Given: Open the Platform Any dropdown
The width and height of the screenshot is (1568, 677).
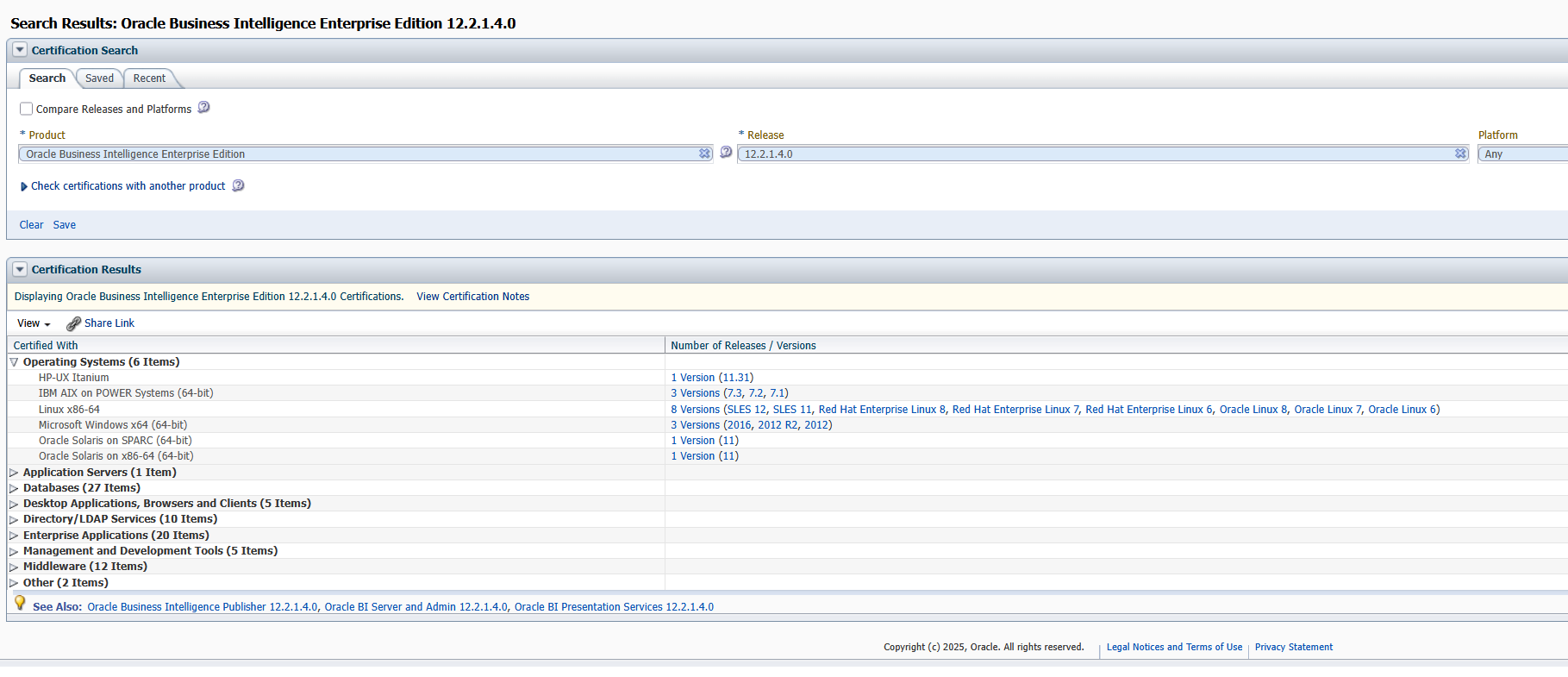Looking at the screenshot, I should click(x=1523, y=154).
